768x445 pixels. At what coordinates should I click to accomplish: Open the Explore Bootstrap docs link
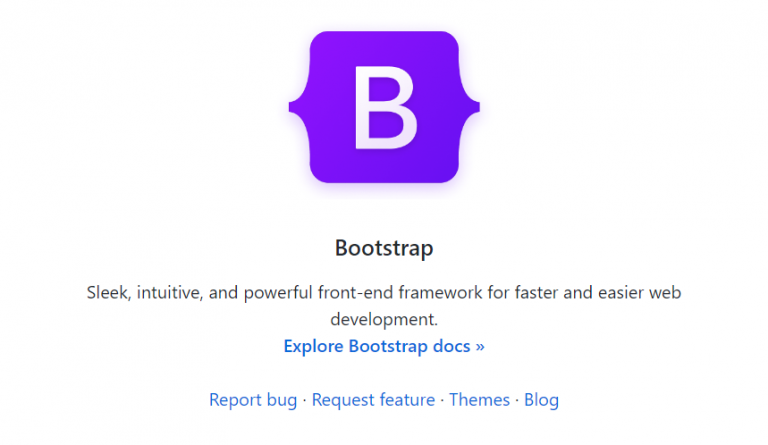pos(384,346)
